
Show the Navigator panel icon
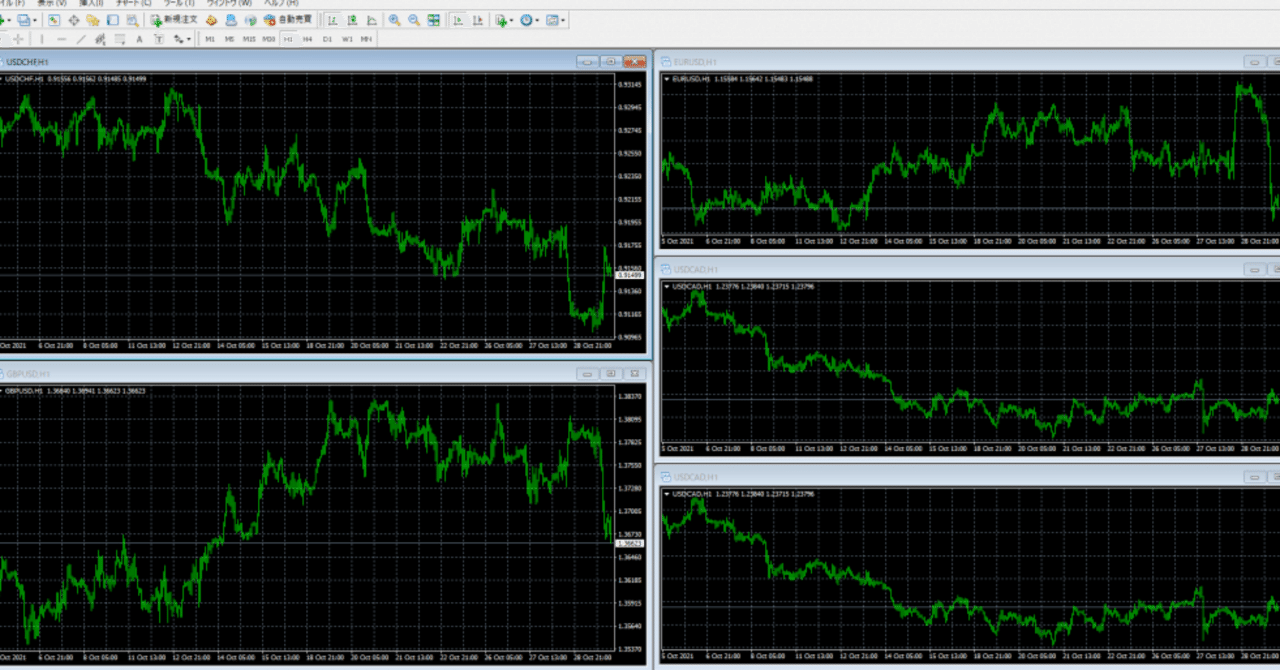(x=93, y=20)
